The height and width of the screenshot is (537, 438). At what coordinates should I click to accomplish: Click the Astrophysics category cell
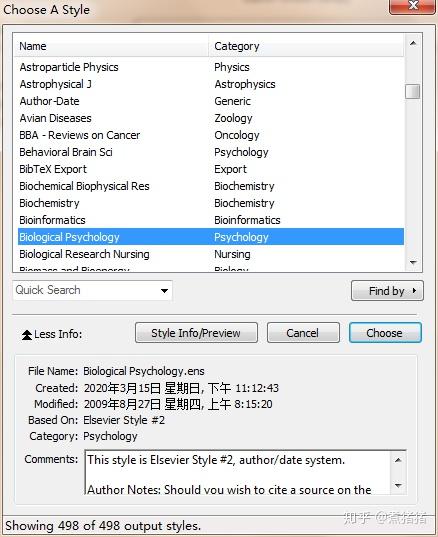(245, 84)
